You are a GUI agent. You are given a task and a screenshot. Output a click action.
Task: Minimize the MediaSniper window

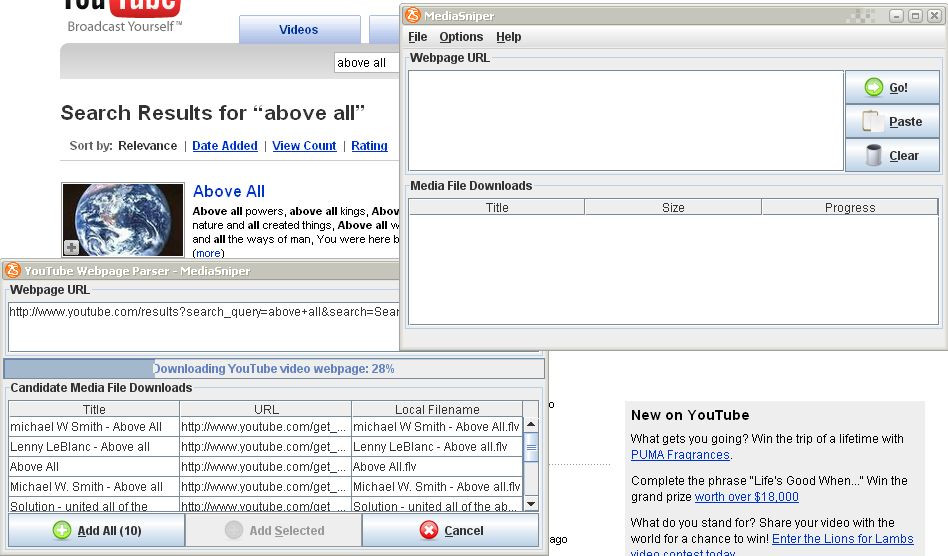[x=897, y=16]
